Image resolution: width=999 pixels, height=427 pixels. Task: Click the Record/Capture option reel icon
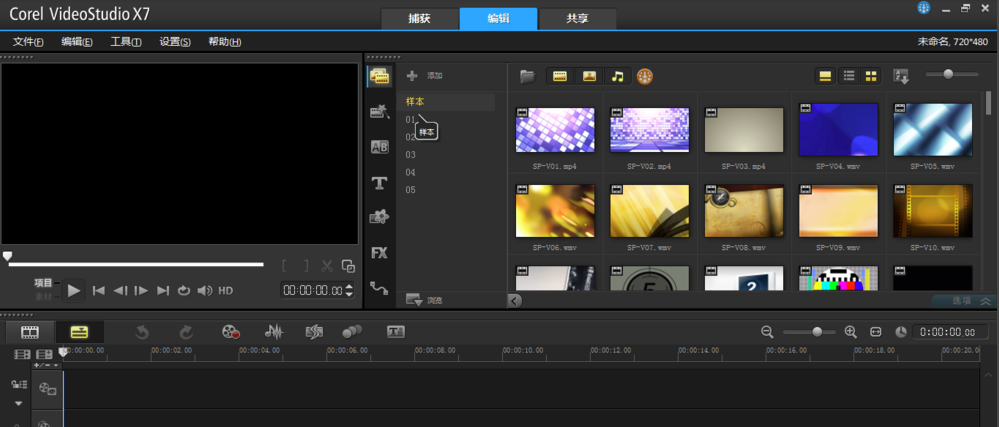tap(231, 332)
